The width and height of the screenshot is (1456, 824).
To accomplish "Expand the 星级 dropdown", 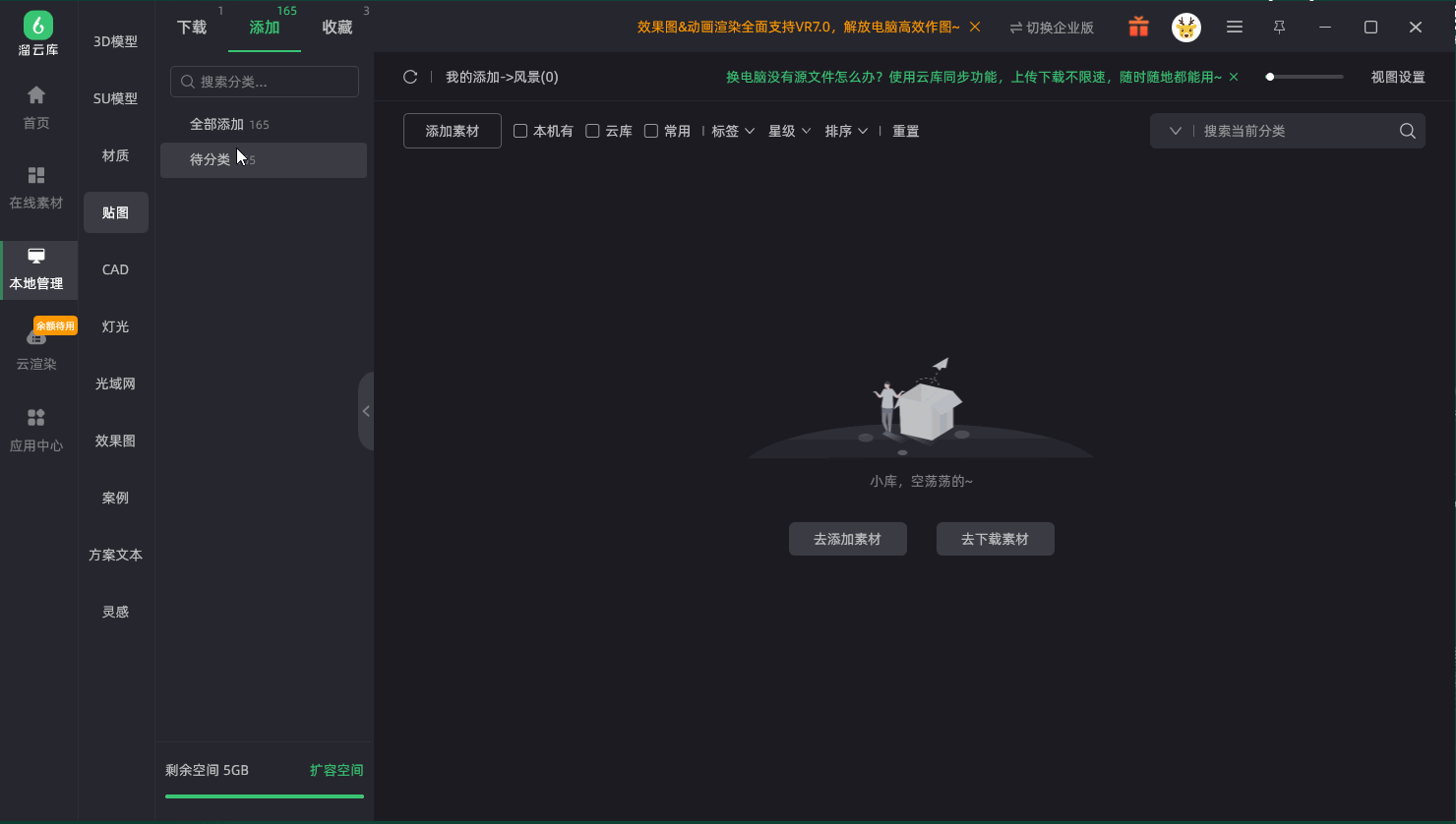I will click(x=790, y=131).
